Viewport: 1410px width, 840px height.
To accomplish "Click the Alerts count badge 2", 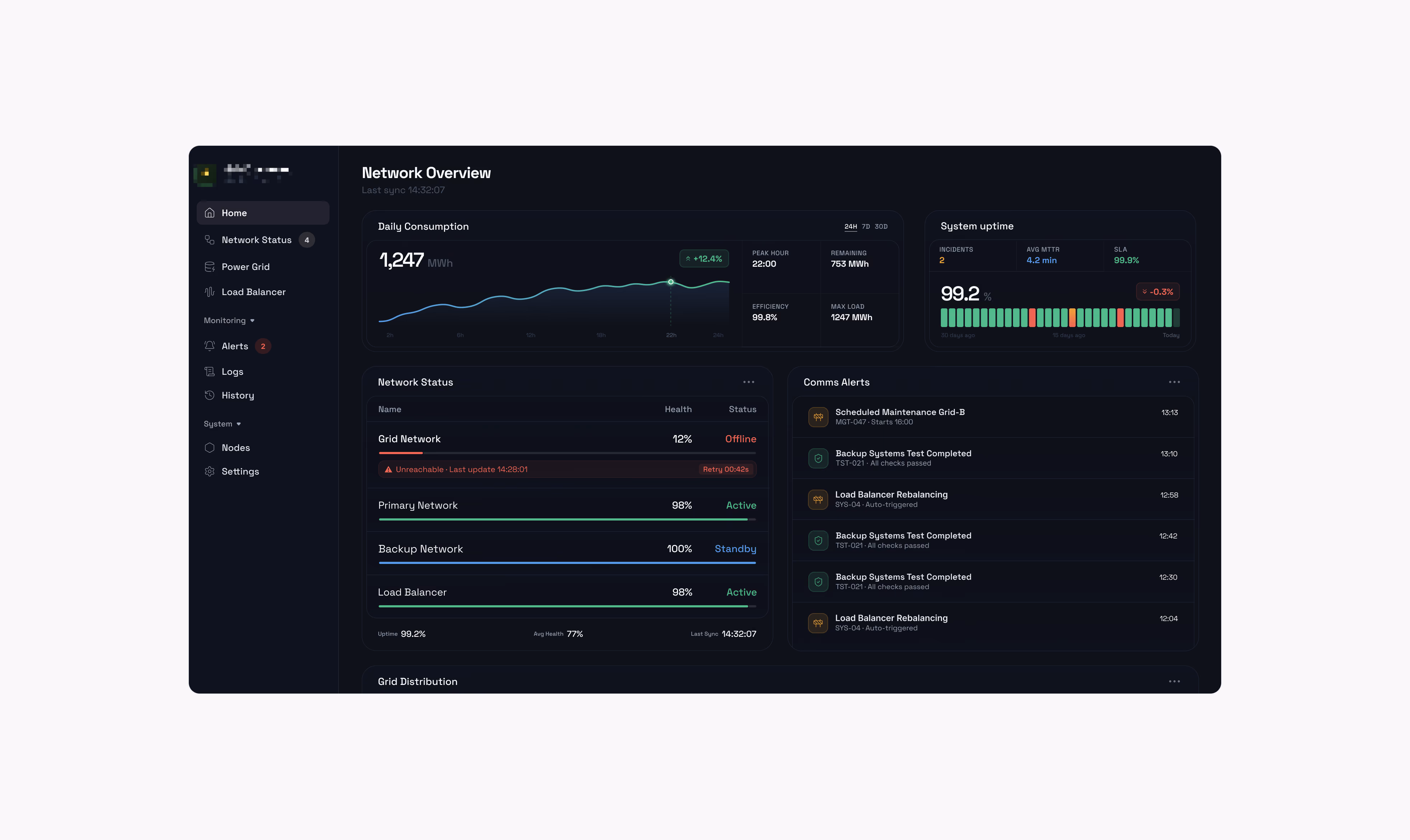I will pos(263,346).
